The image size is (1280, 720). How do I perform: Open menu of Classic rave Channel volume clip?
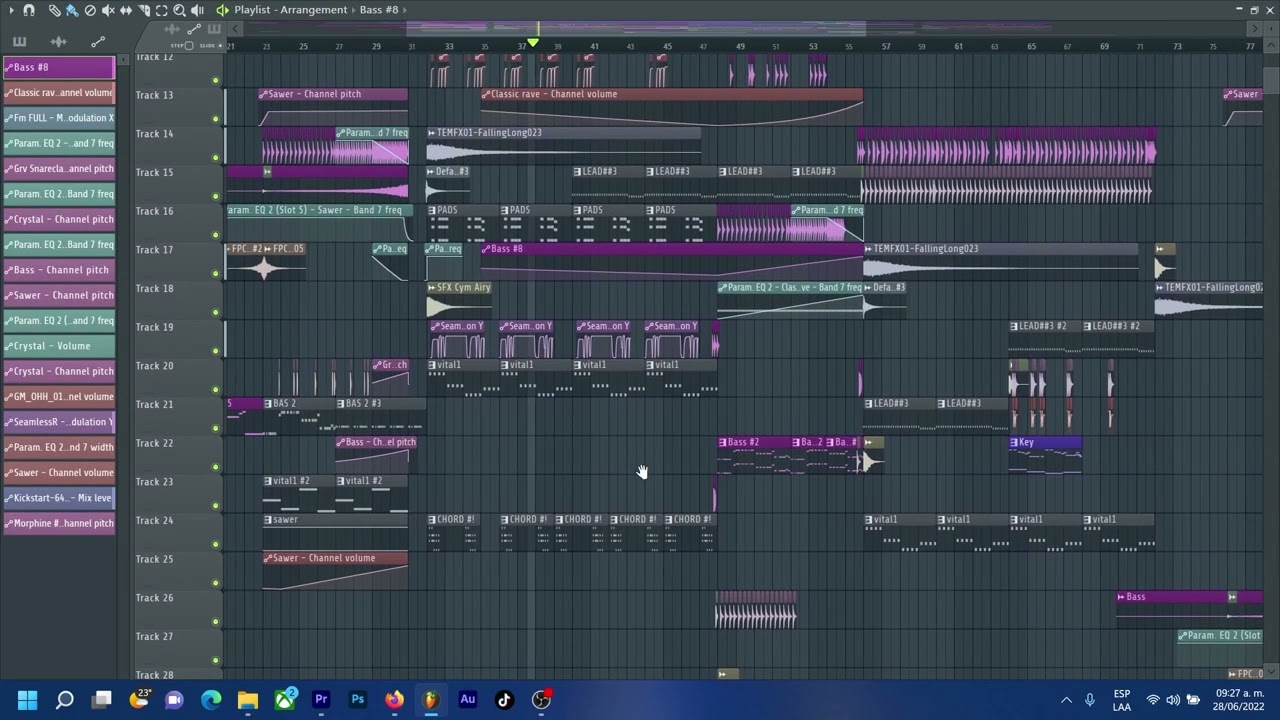coord(486,94)
